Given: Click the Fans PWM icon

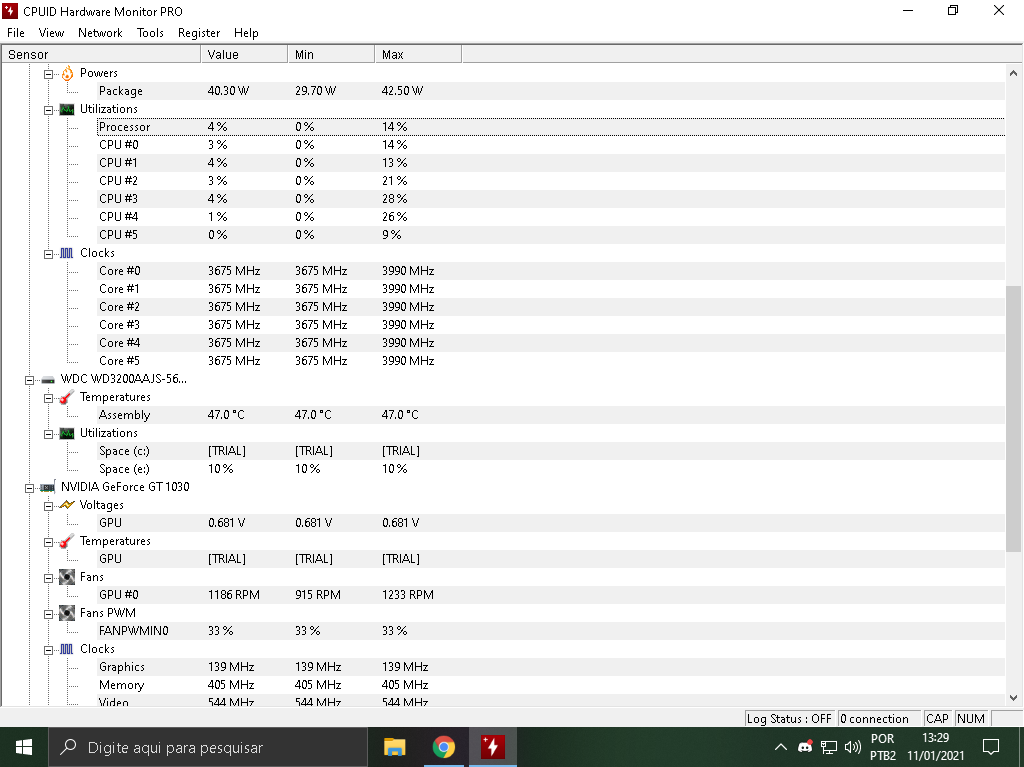Looking at the screenshot, I should [67, 613].
